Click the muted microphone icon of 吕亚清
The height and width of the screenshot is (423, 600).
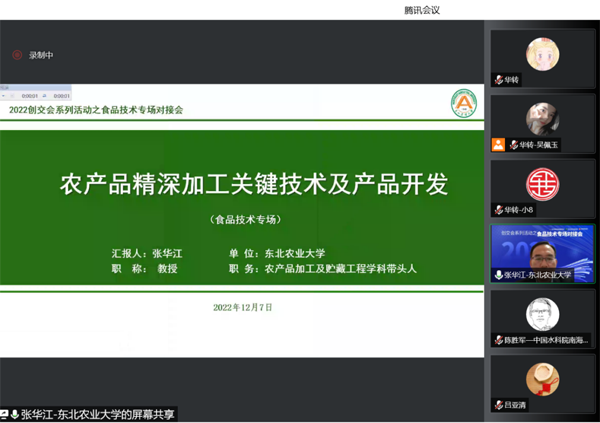click(x=499, y=405)
